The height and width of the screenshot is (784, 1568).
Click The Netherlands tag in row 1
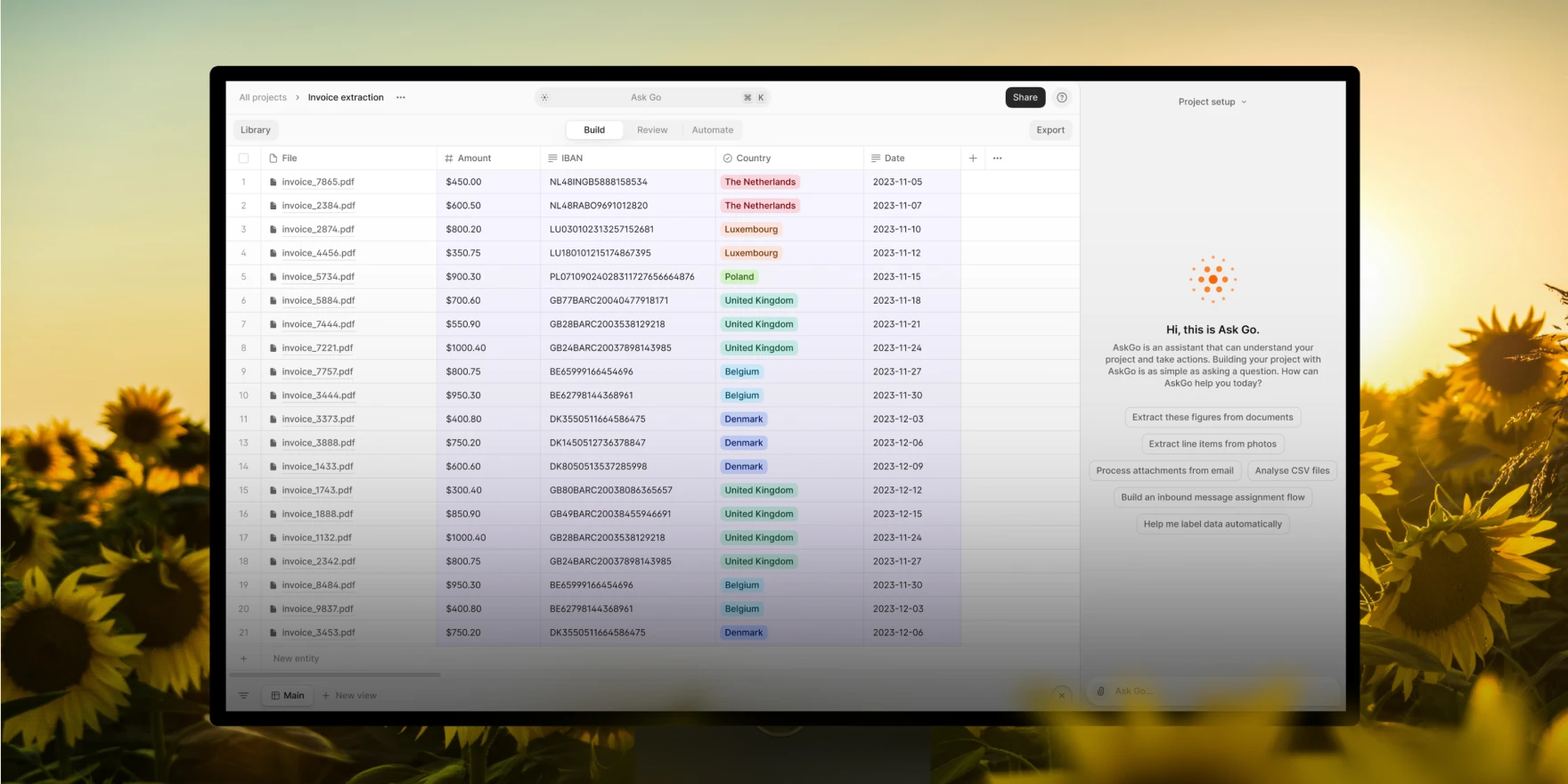click(x=760, y=182)
